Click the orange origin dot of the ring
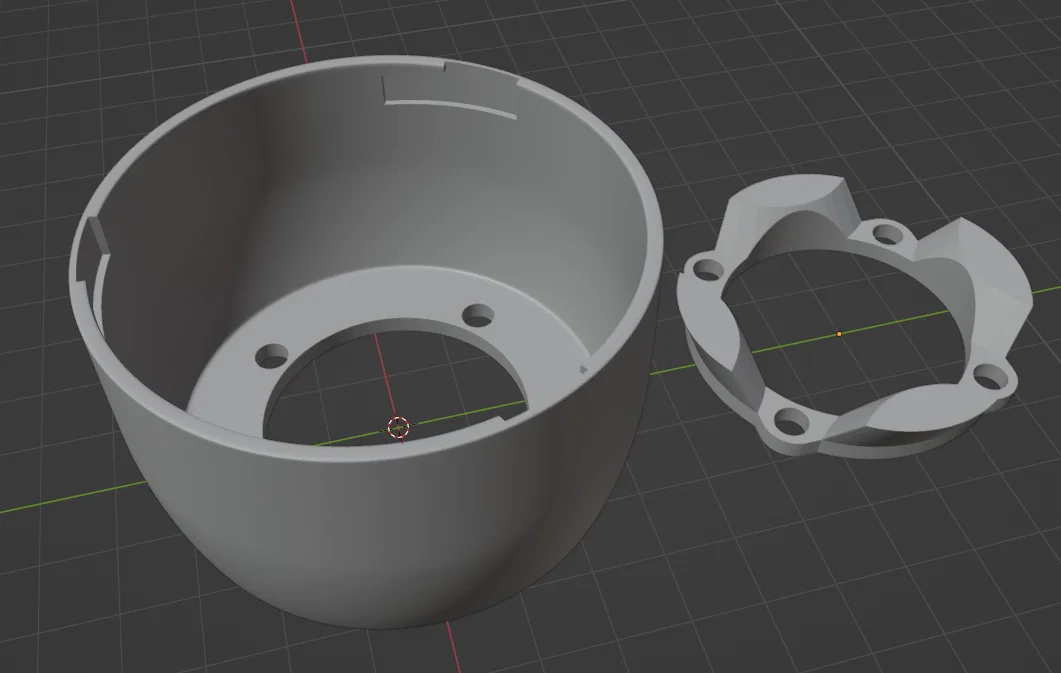 [839, 334]
